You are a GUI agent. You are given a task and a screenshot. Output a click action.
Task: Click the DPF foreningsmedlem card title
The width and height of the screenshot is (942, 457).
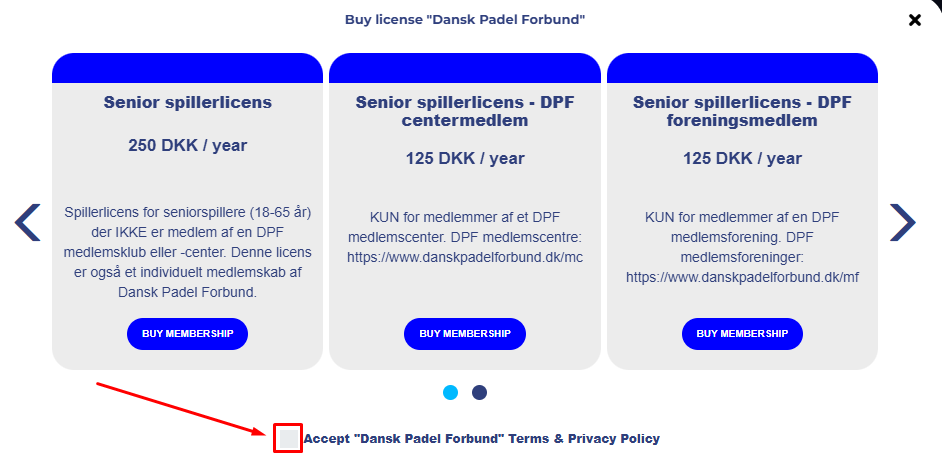pos(742,111)
